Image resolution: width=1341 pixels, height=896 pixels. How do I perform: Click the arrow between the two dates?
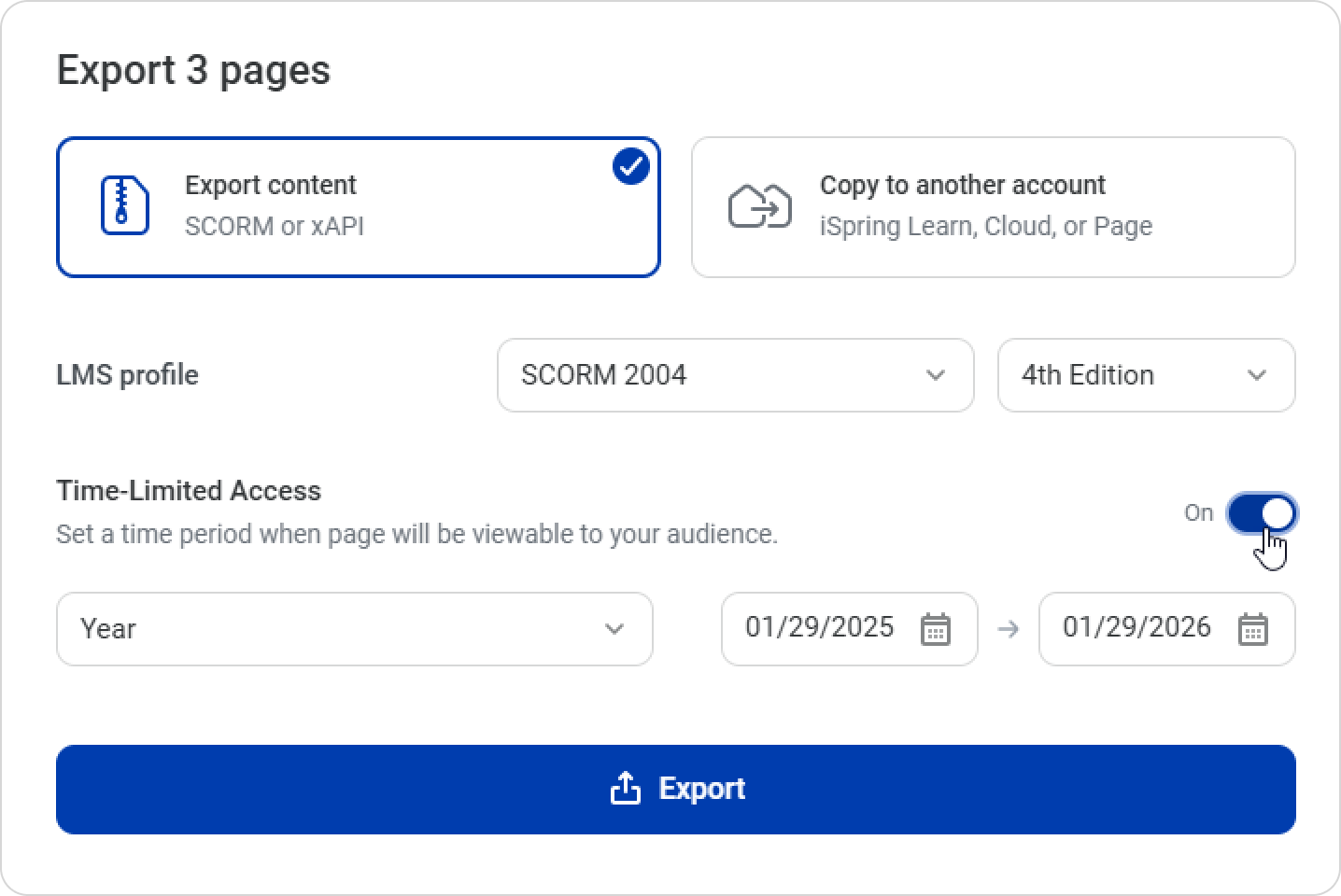click(1009, 629)
